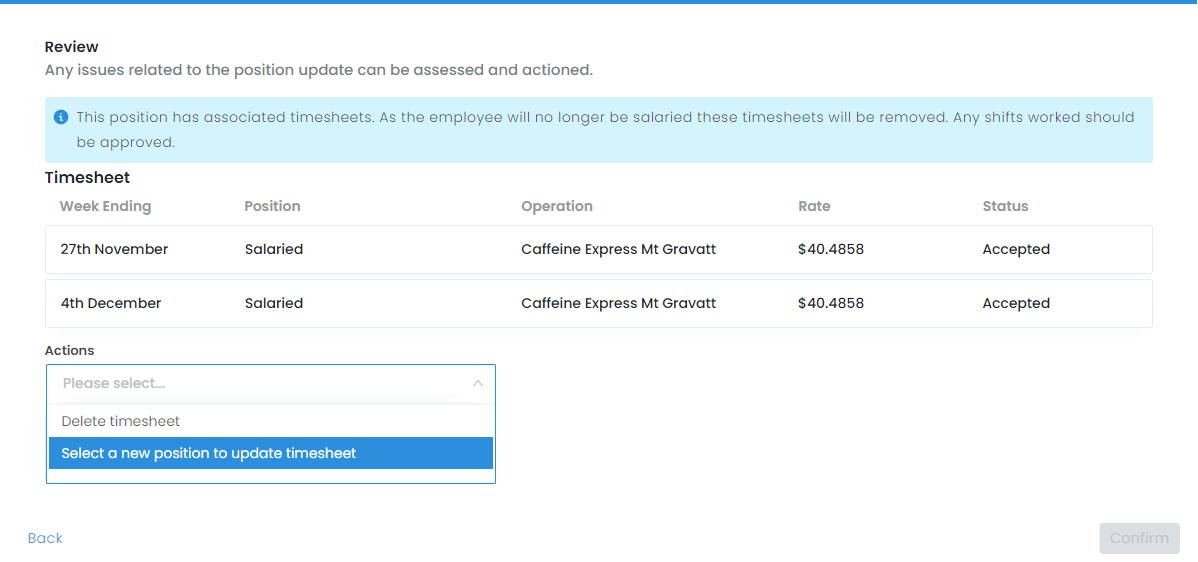Click the Rate column header

point(814,206)
